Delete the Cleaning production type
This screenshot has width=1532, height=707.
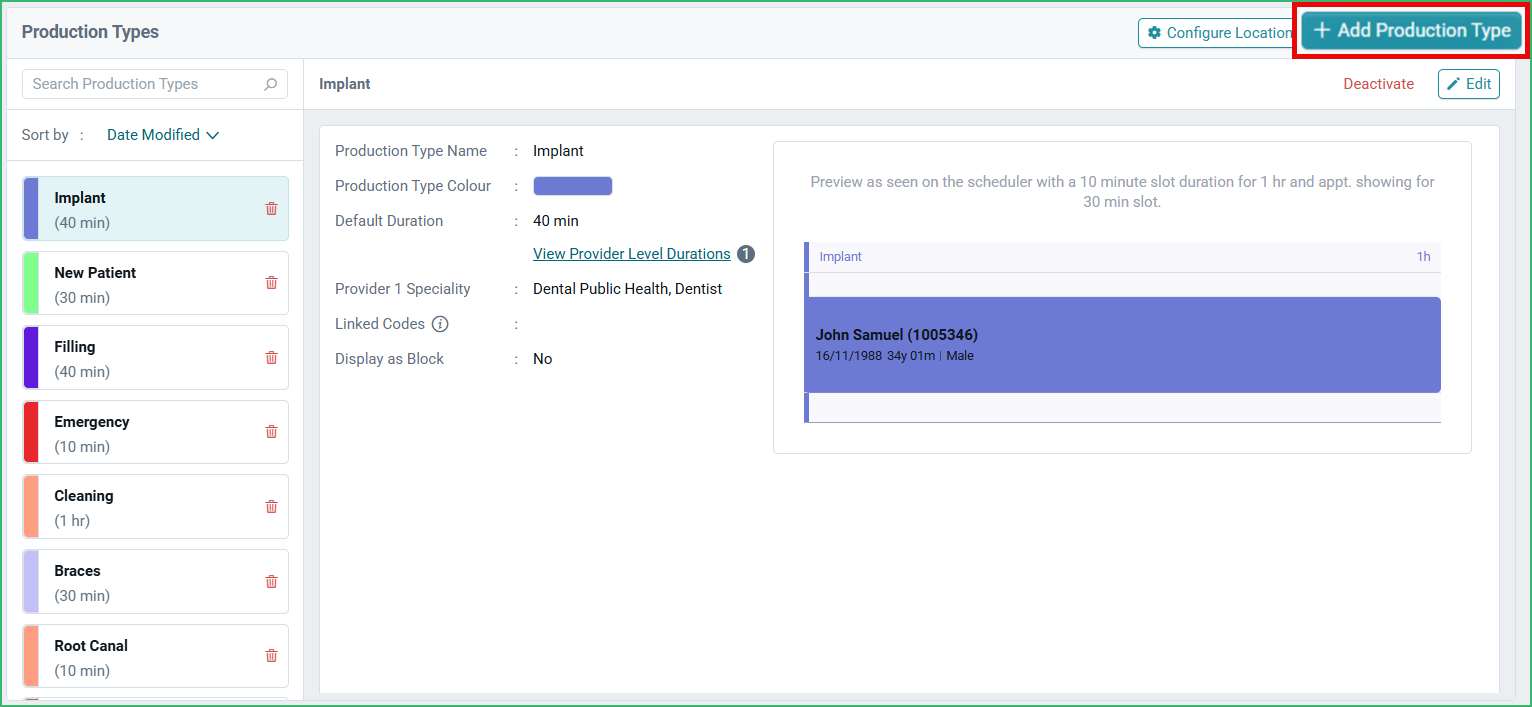tap(271, 506)
